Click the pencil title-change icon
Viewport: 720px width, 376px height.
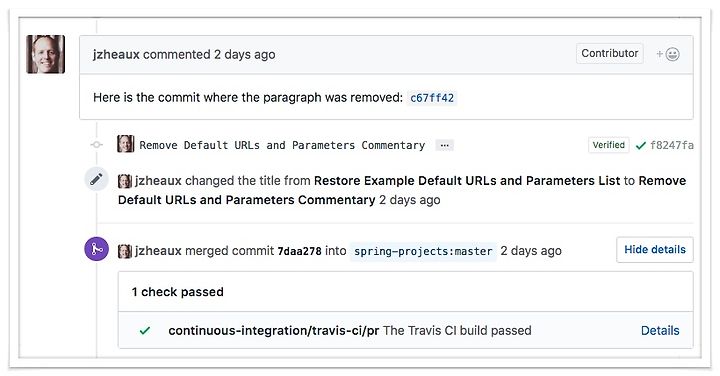point(96,179)
